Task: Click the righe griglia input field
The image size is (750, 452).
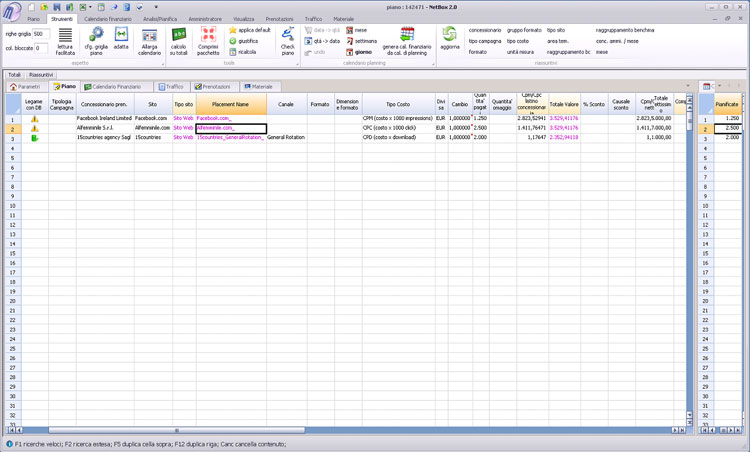Action: coord(40,34)
